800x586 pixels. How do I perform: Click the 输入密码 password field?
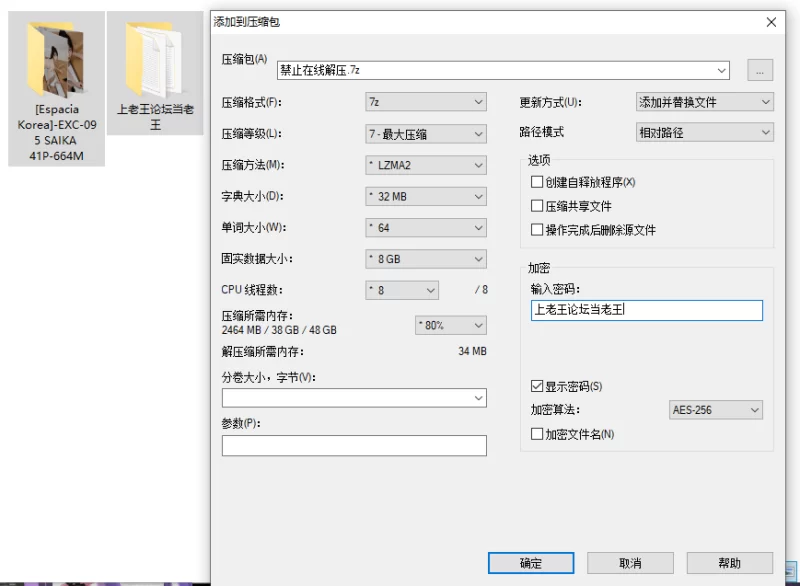(646, 310)
